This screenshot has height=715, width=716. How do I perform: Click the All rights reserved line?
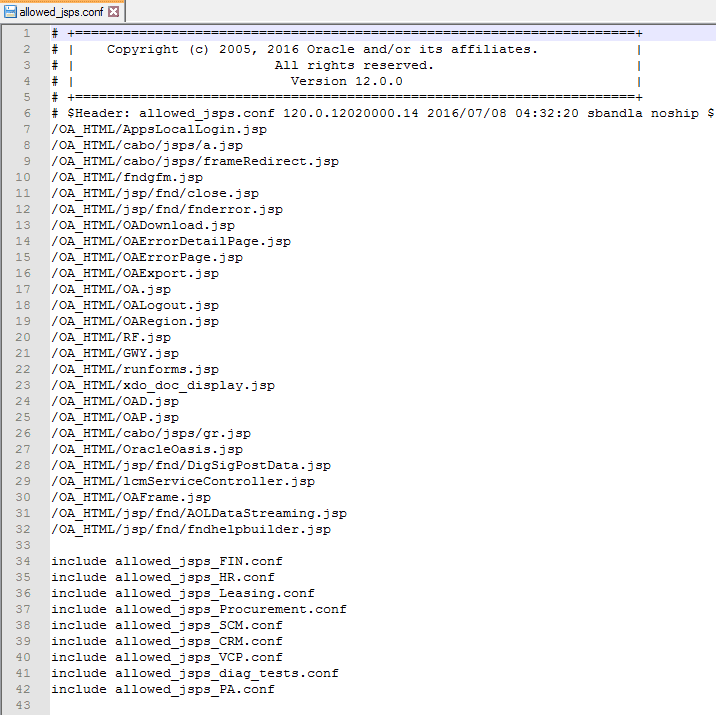[x=354, y=65]
